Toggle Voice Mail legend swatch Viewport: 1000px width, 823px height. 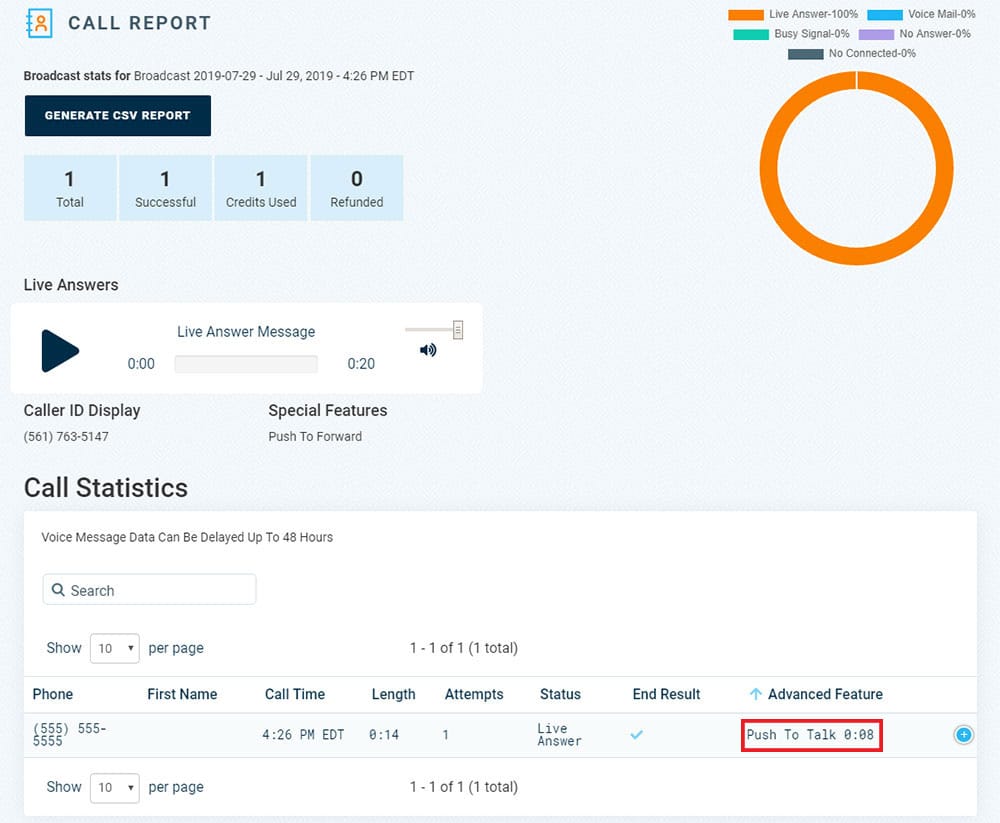click(x=885, y=15)
